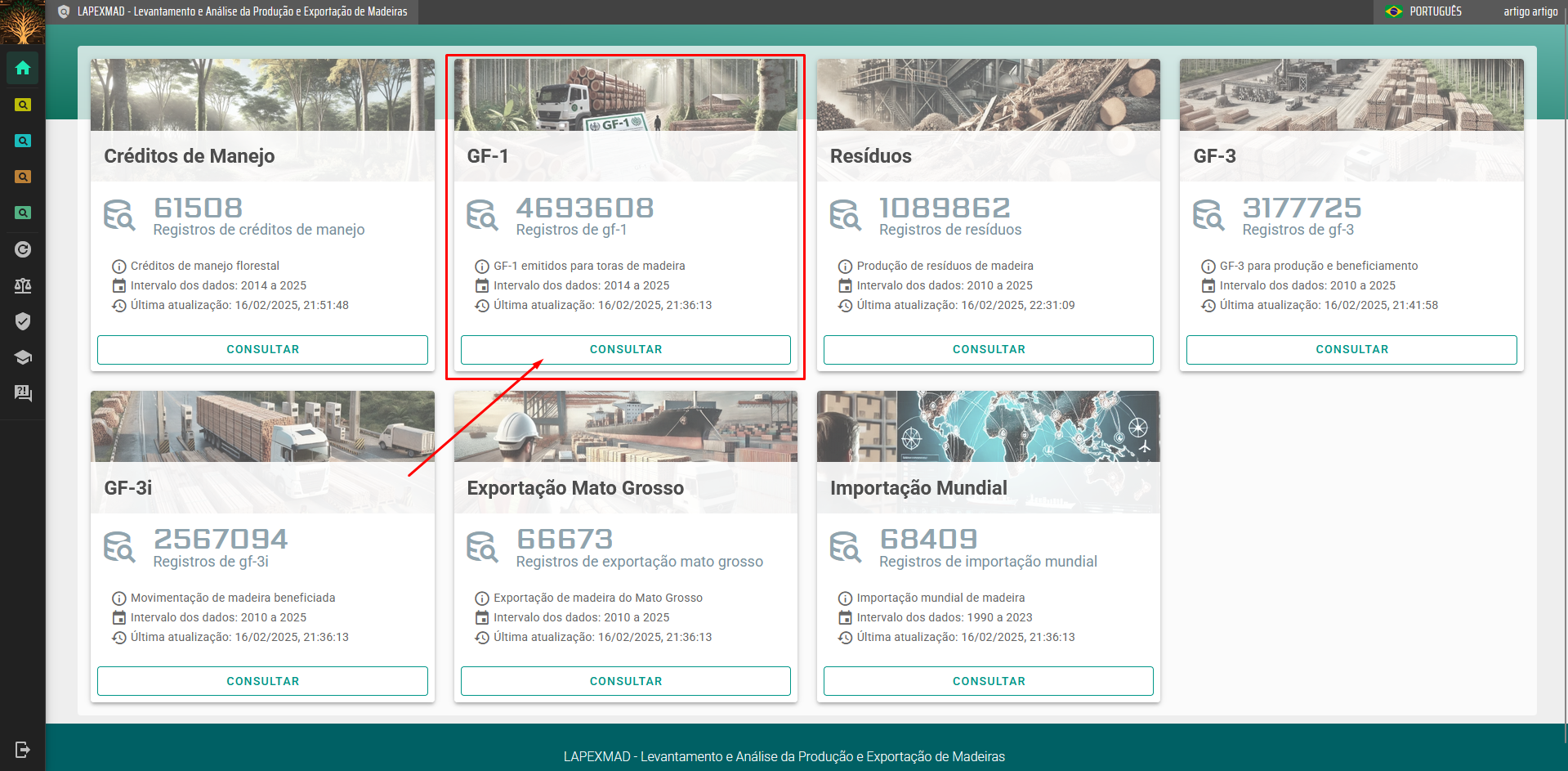Click the tree logo in the top-left corner
Screen dimensions: 1568x771
(x=23, y=22)
